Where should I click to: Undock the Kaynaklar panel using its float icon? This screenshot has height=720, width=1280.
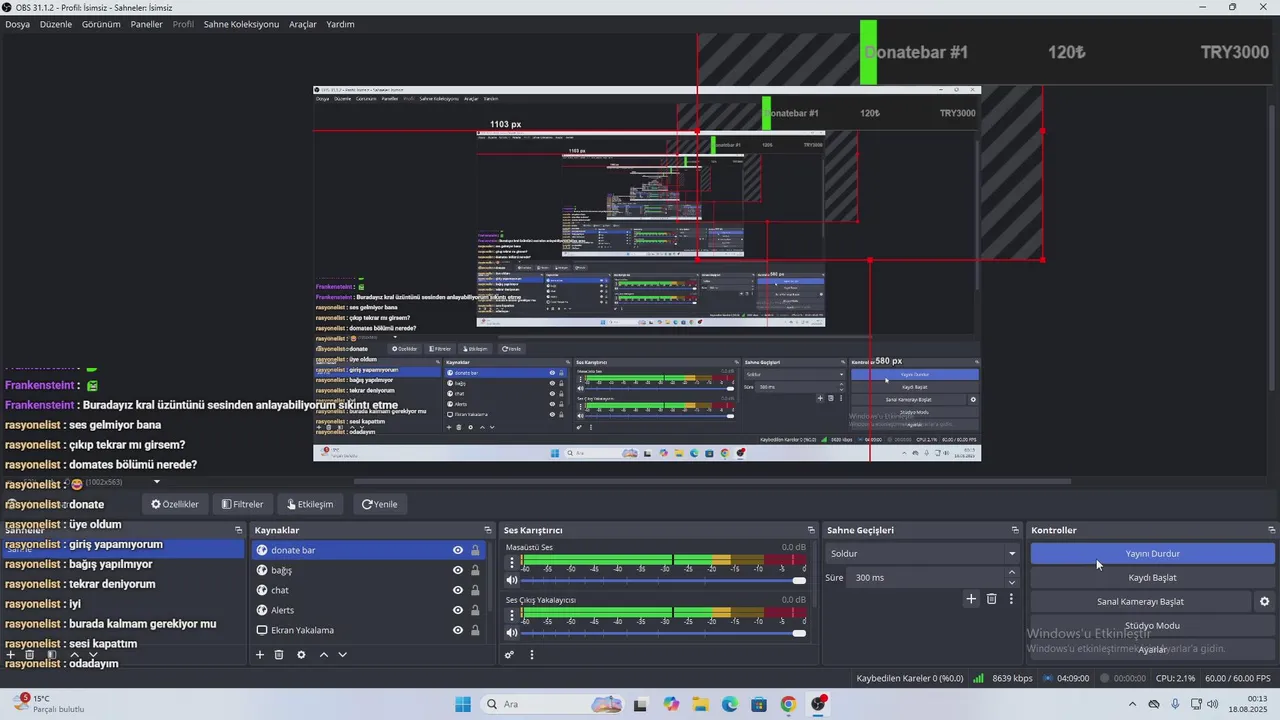[487, 530]
